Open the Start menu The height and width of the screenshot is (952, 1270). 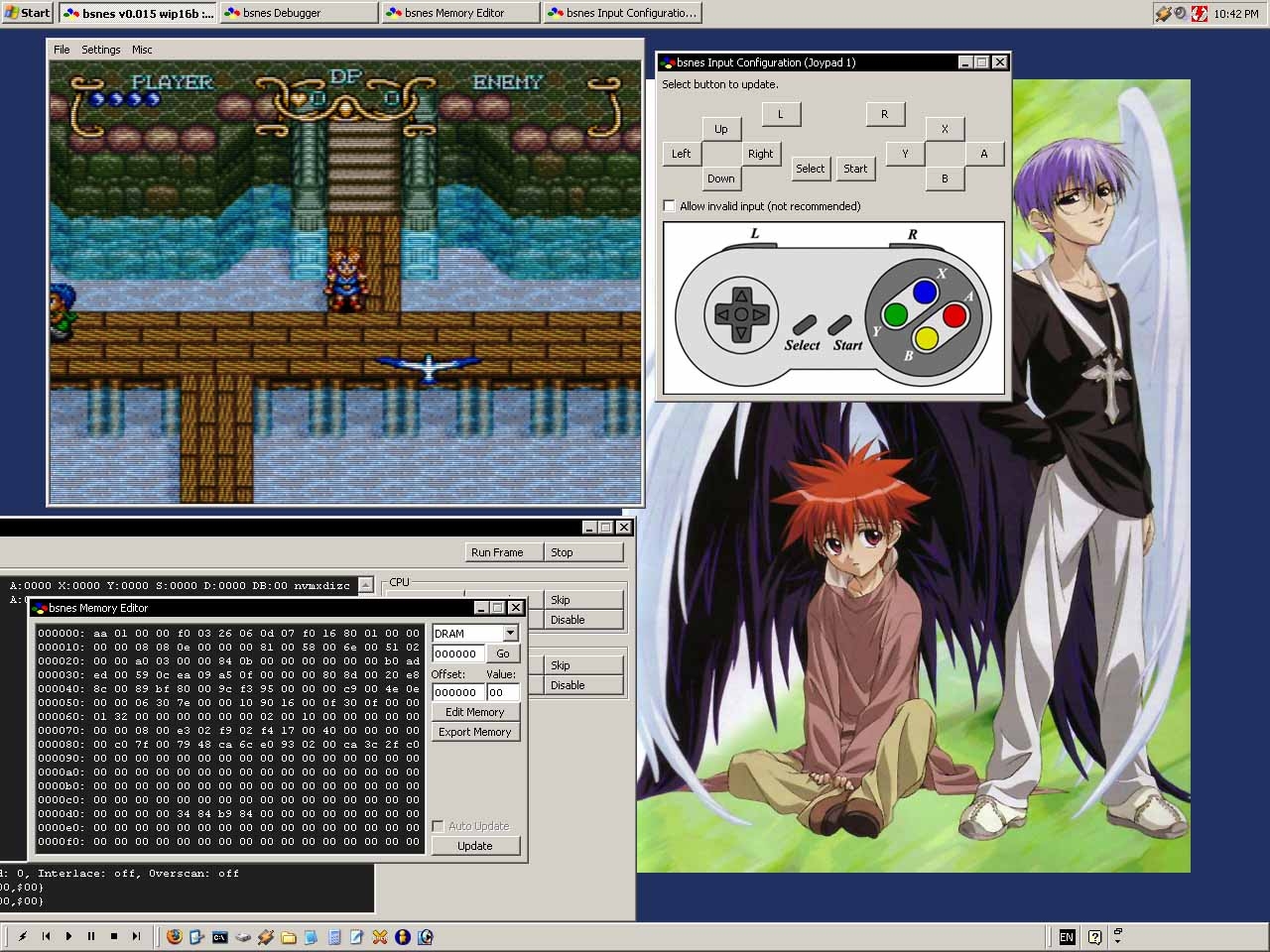(x=27, y=13)
